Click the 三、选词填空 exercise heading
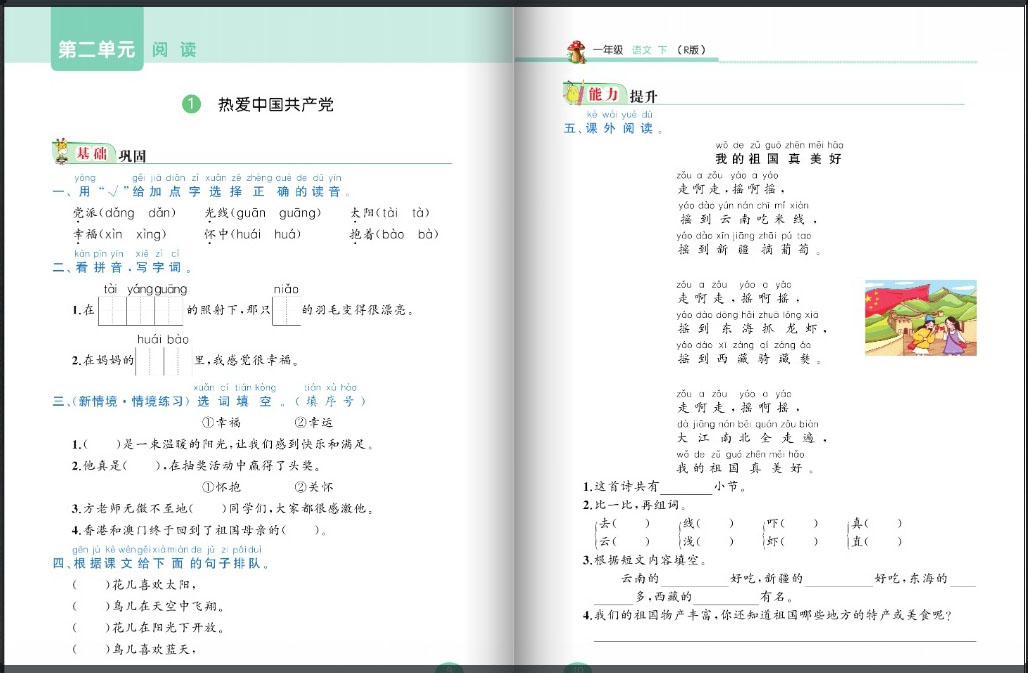The width and height of the screenshot is (1028, 673). 210,401
